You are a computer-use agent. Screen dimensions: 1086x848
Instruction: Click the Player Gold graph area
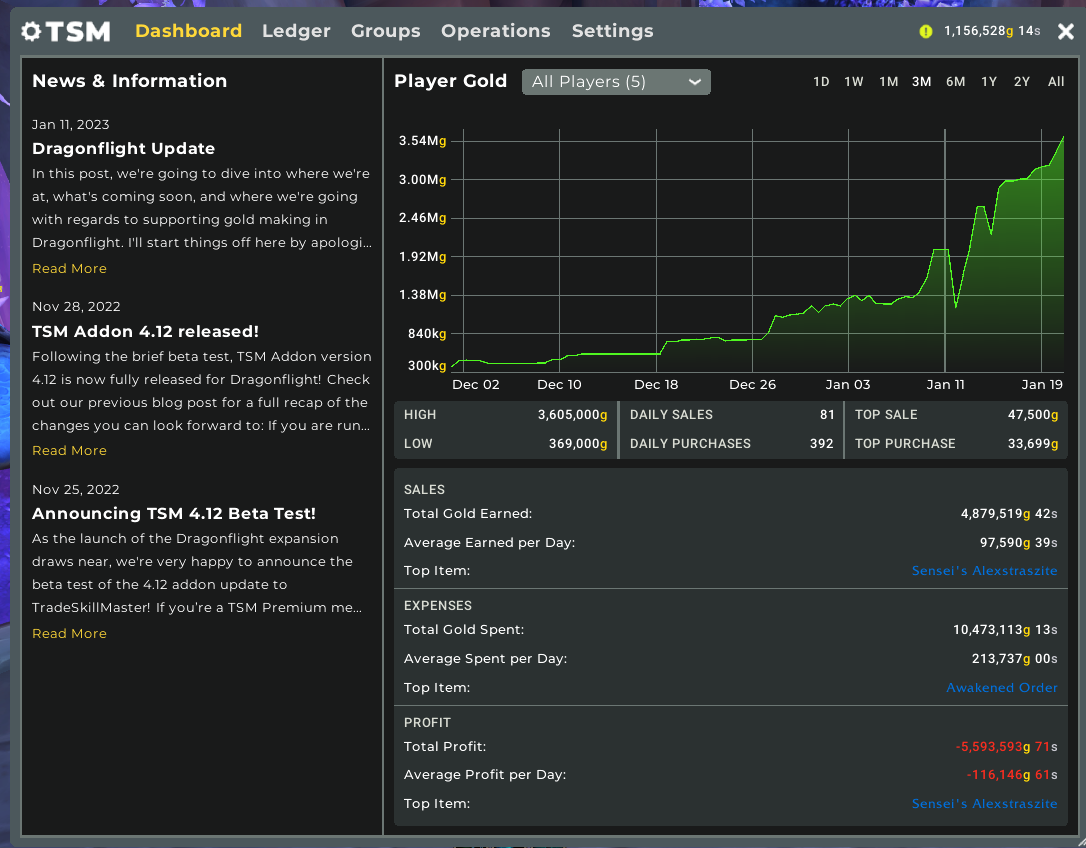pyautogui.click(x=757, y=251)
